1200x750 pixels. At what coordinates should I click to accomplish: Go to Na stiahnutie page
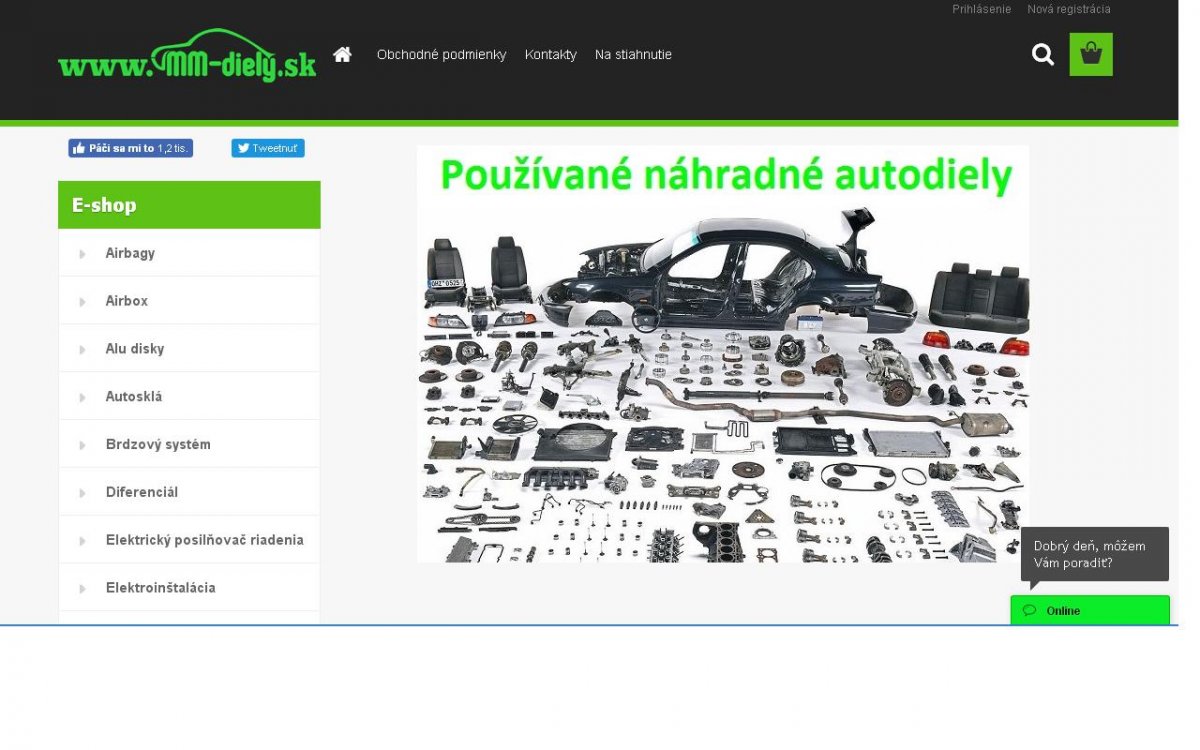coord(633,55)
